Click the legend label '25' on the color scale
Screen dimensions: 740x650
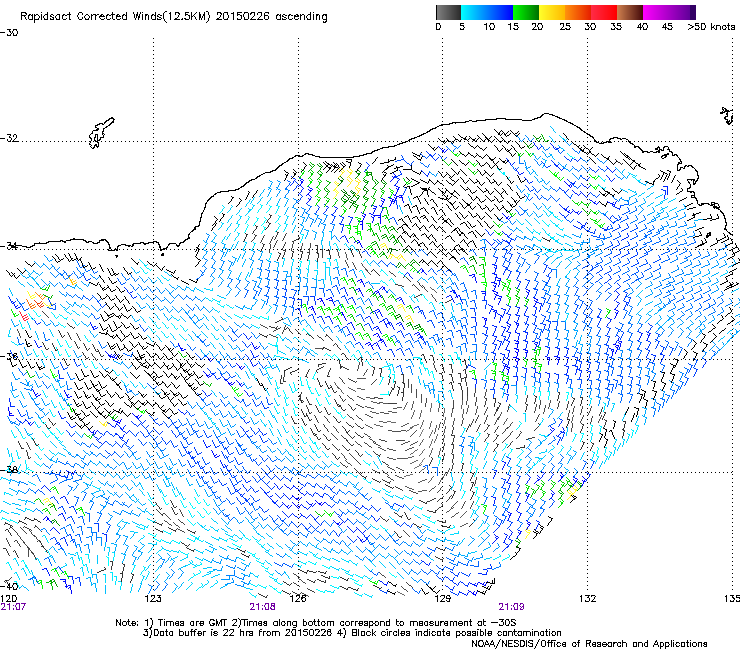point(565,27)
